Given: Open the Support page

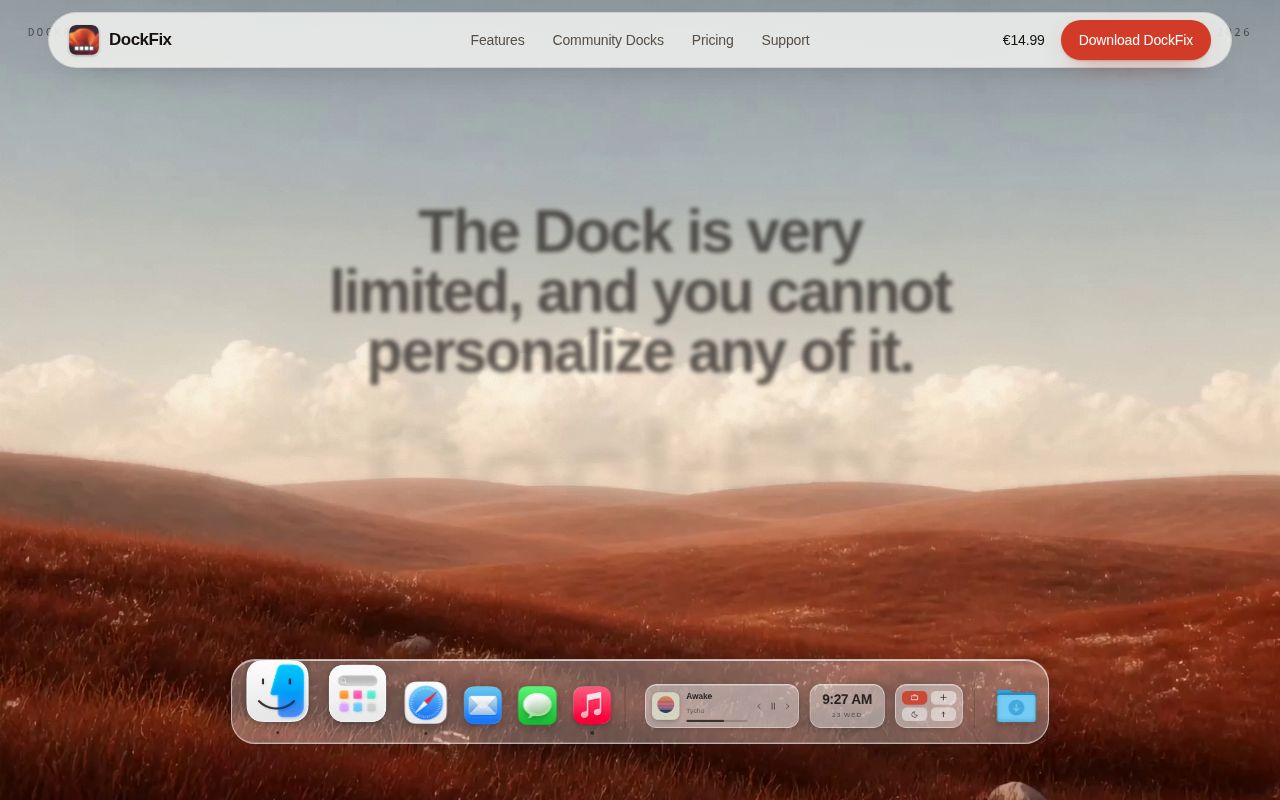Looking at the screenshot, I should coord(785,40).
